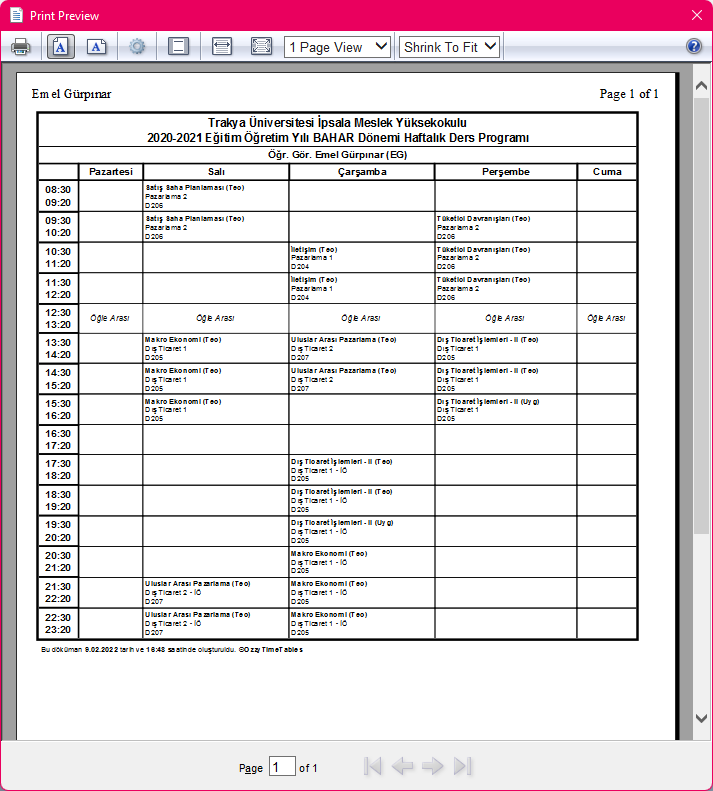
Task: Open the 1 Page View dropdown
Action: [x=337, y=47]
